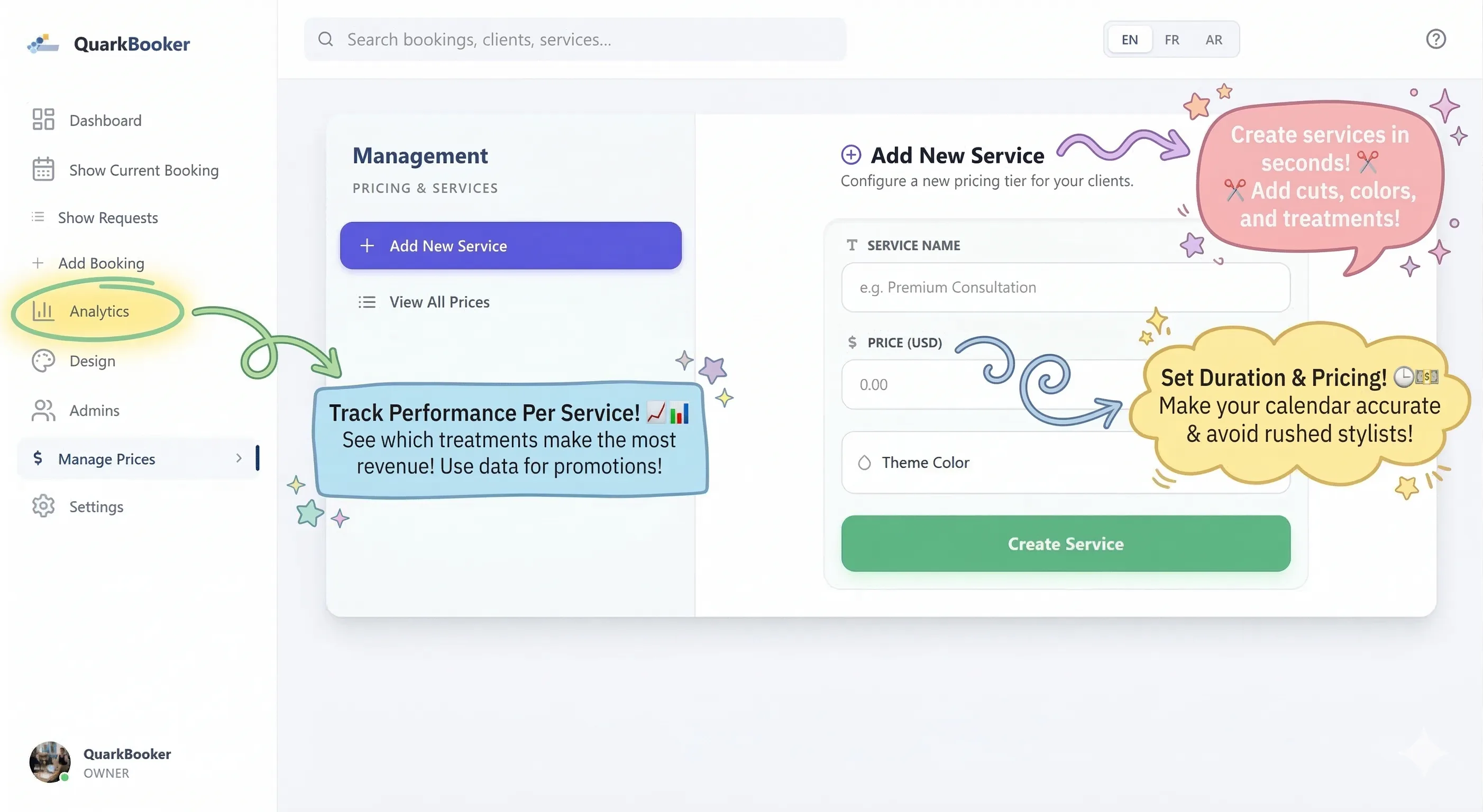The image size is (1483, 812).
Task: Open Analytics via bar chart icon
Action: (43, 311)
